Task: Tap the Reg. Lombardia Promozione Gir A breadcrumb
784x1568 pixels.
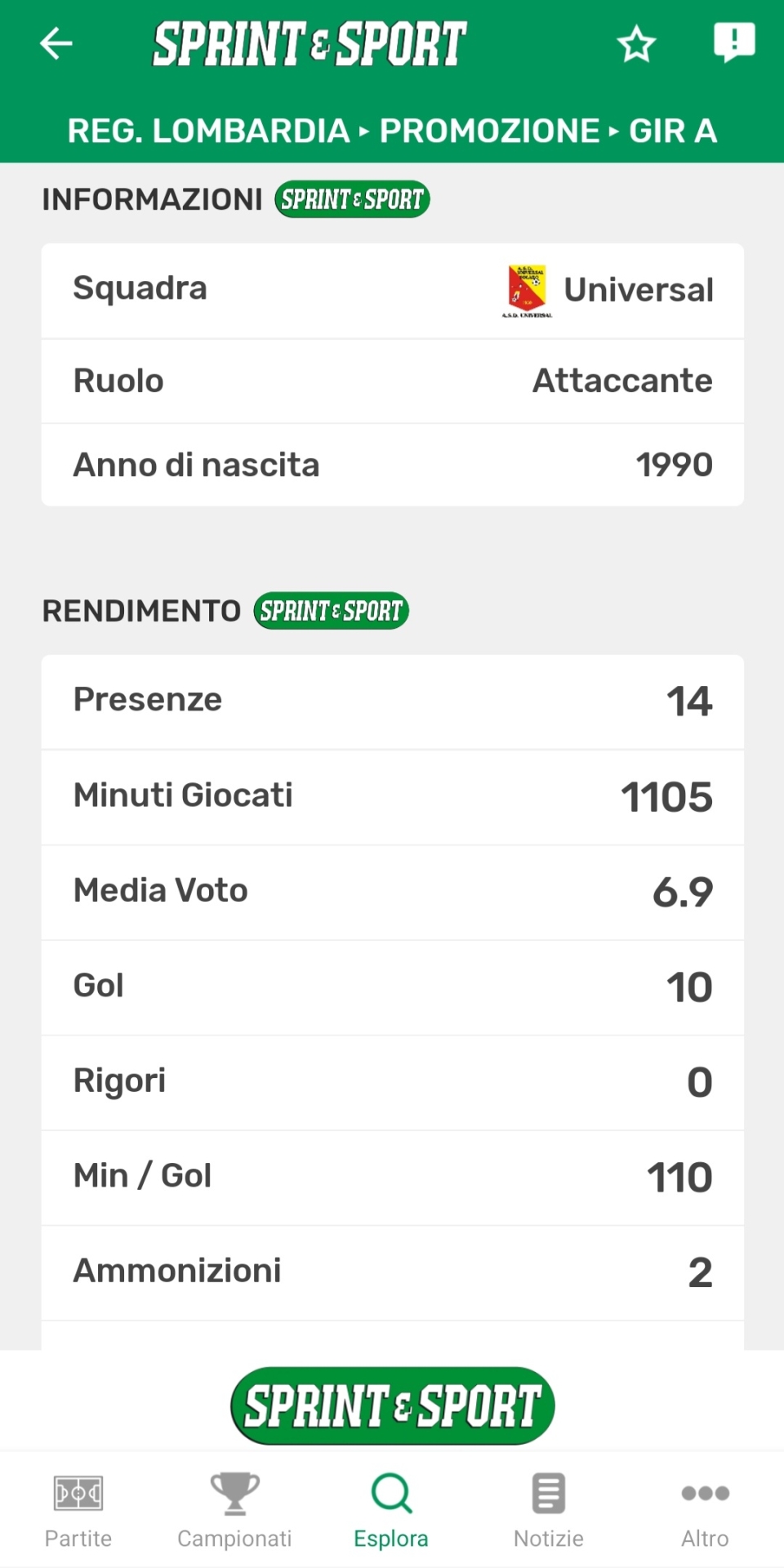Action: click(x=392, y=131)
